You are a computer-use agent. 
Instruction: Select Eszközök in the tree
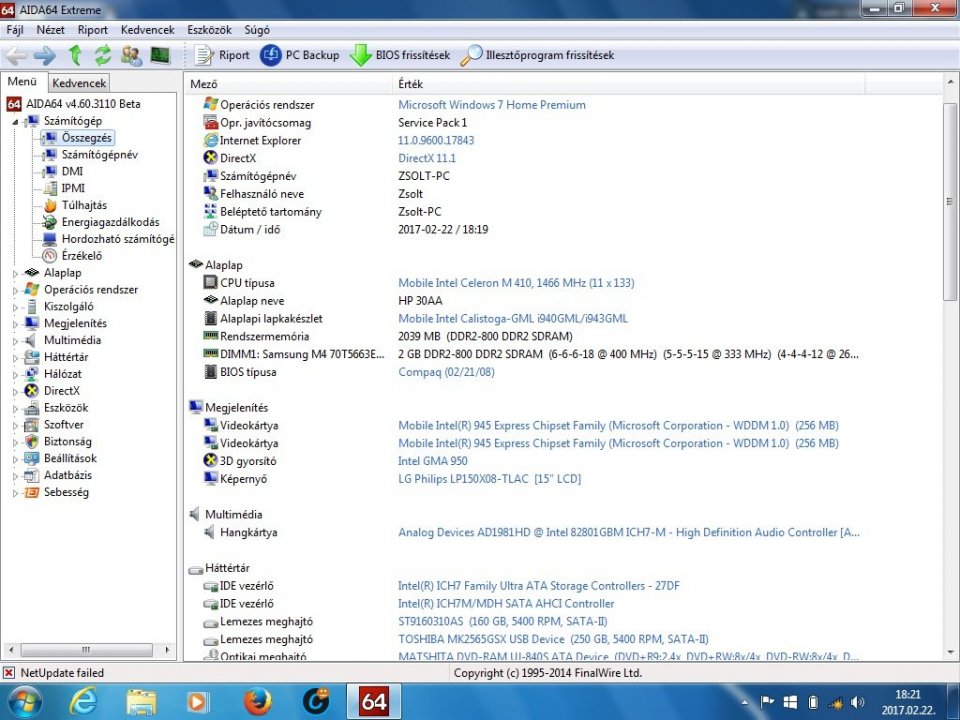66,408
